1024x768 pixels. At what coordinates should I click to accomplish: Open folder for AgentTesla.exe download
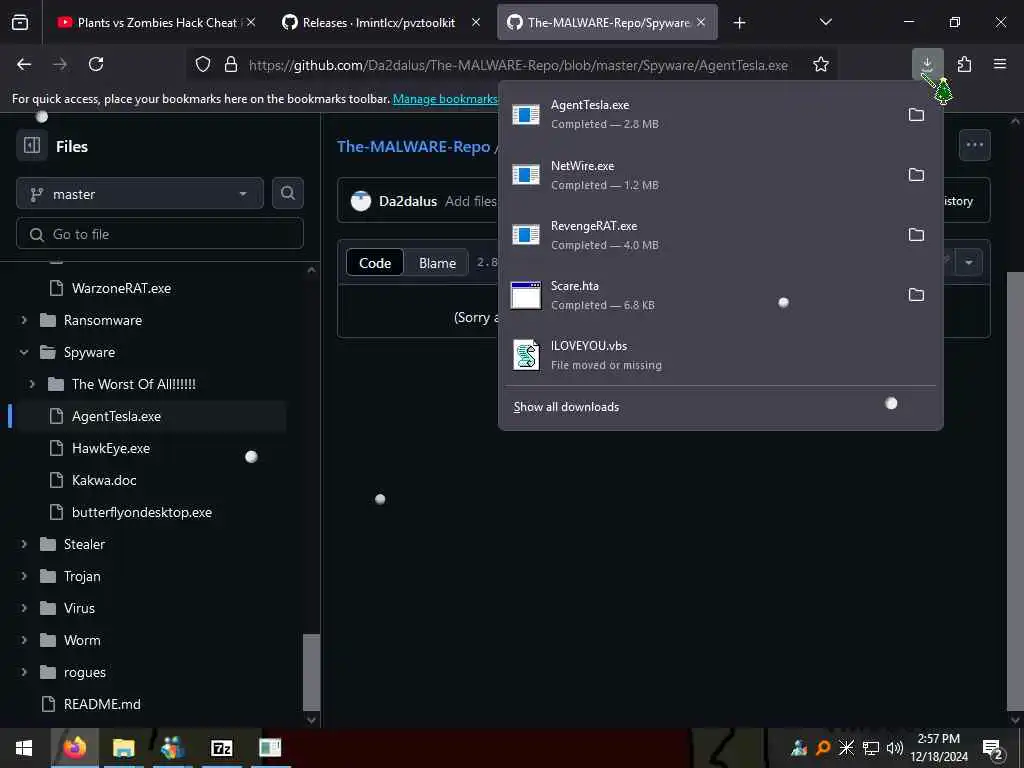coord(916,115)
